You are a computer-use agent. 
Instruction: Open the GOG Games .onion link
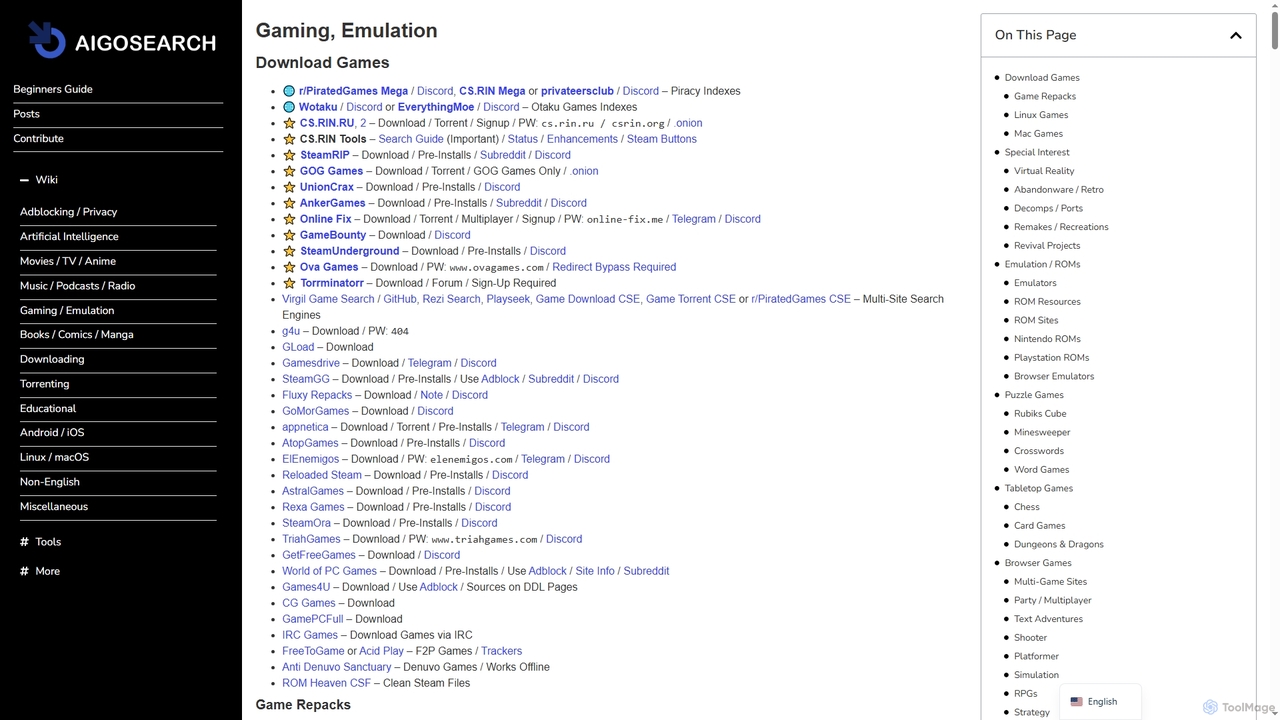[584, 171]
